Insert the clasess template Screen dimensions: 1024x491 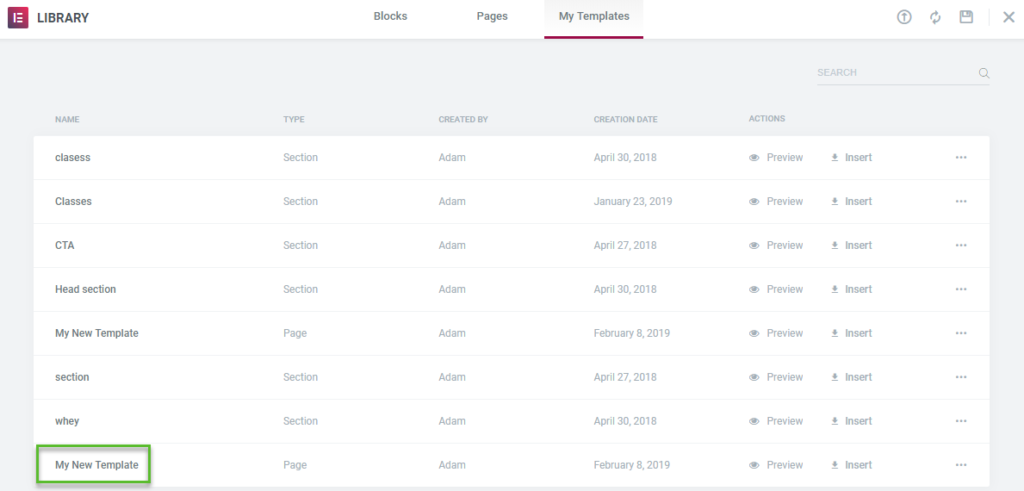coord(851,157)
